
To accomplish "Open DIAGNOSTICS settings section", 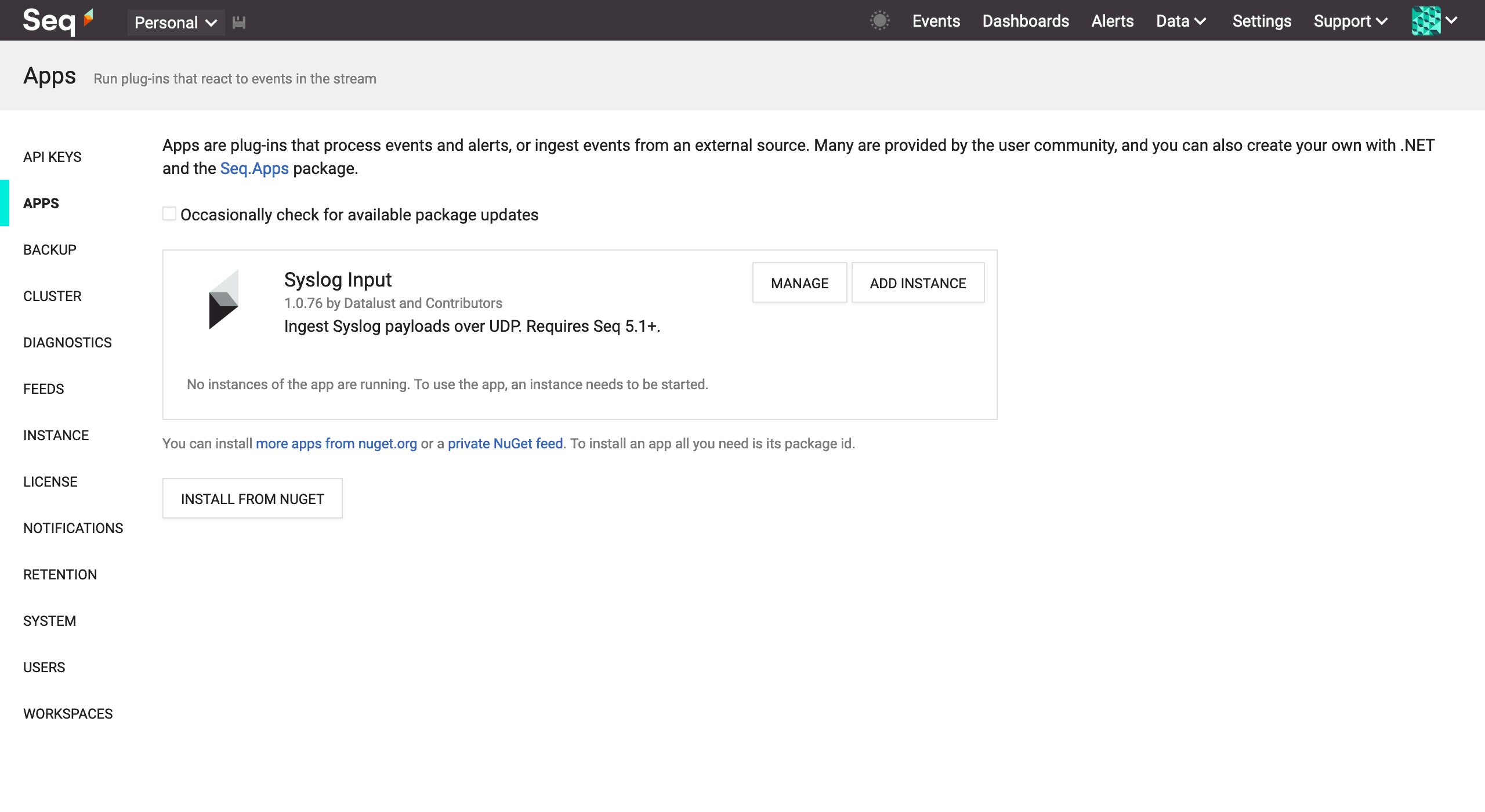I will (67, 342).
